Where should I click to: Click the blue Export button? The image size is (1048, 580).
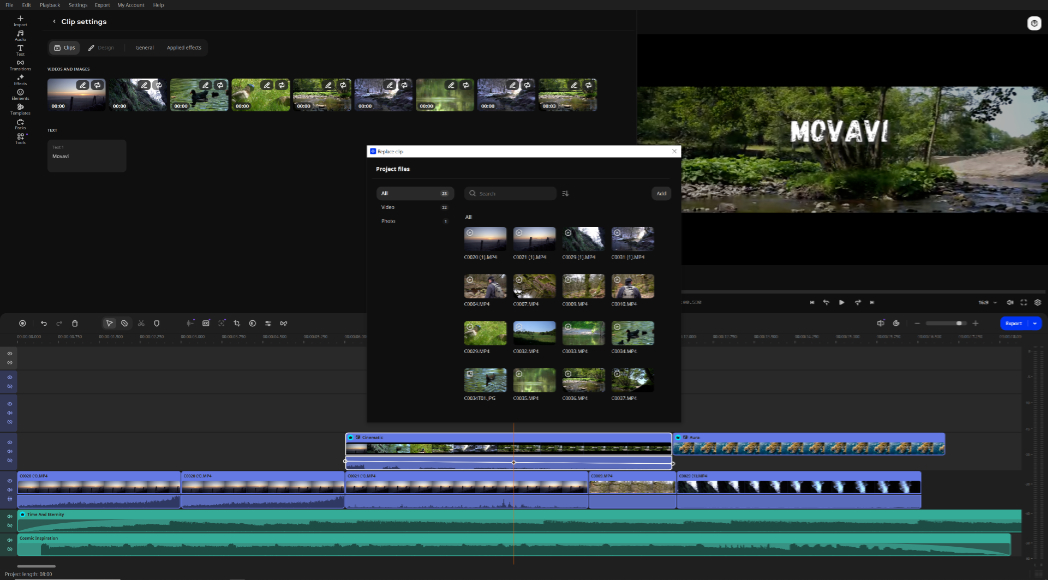tap(1015, 323)
